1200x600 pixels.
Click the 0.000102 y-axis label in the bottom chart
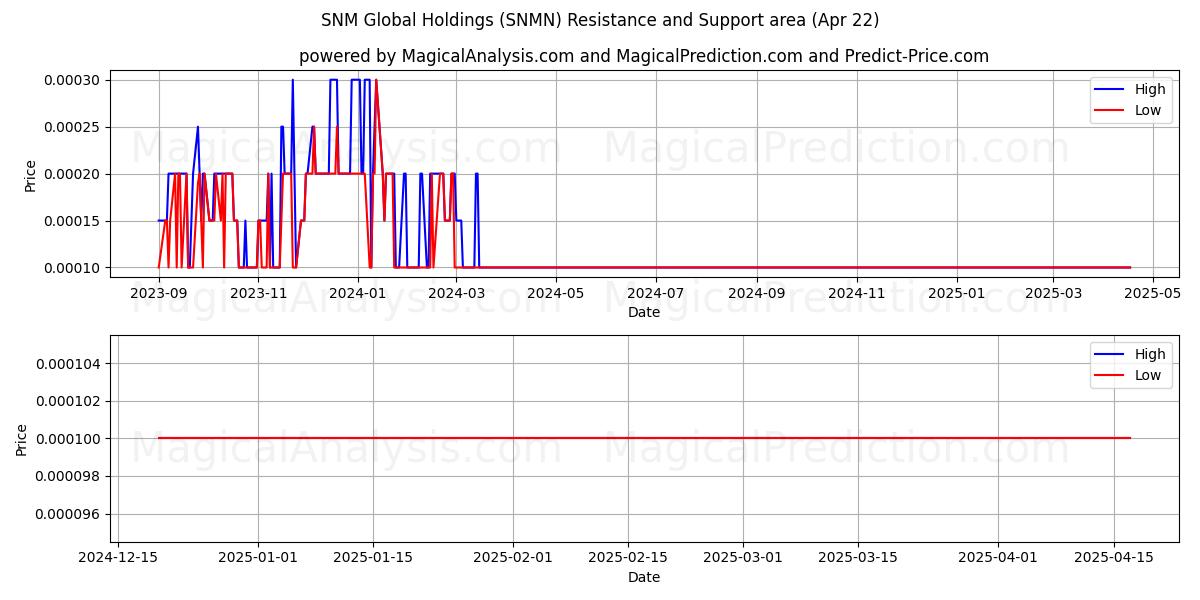pyautogui.click(x=66, y=401)
